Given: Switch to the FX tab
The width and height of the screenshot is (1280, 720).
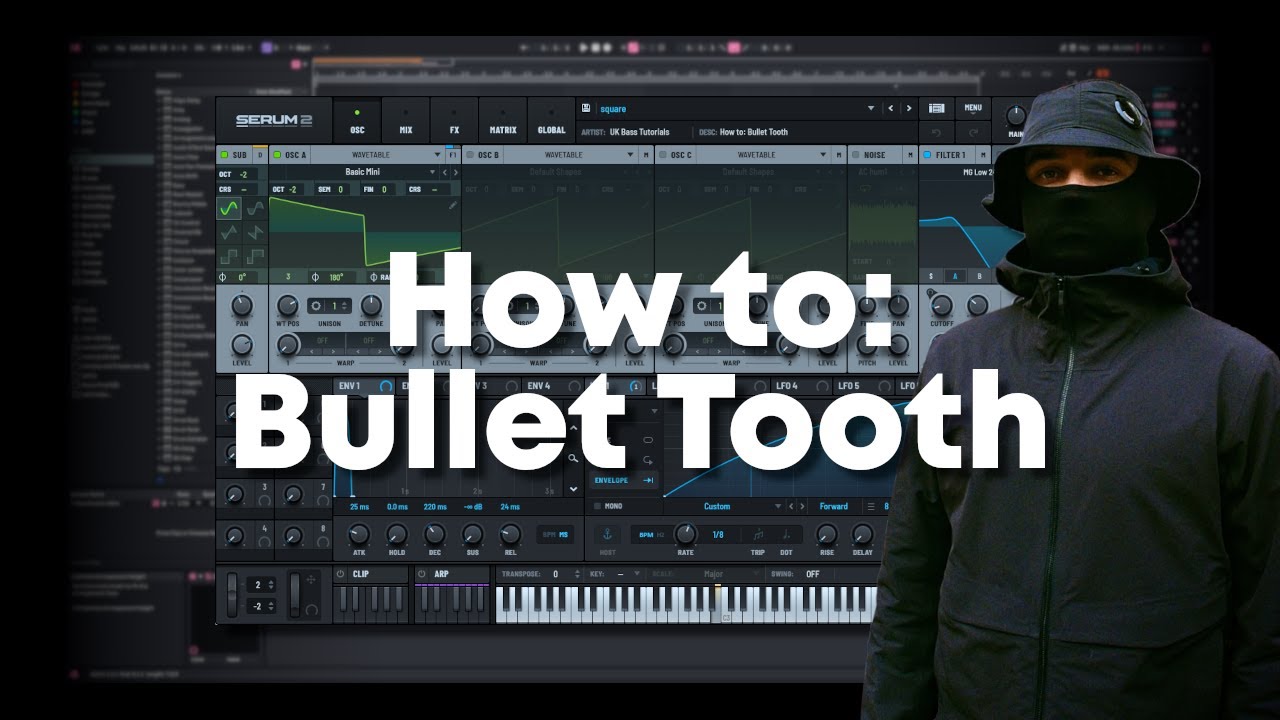Looking at the screenshot, I should point(454,120).
